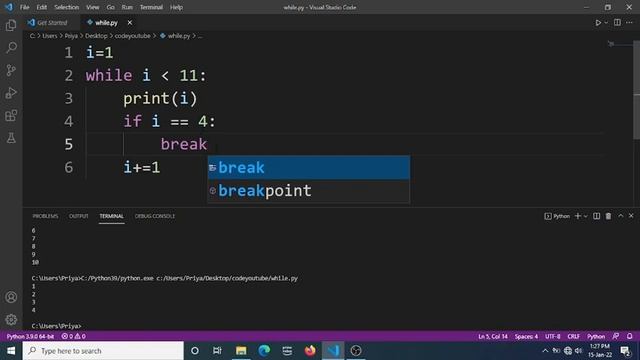Expand the run button dropdown arrow
Viewport: 640px width, 360px height.
606,23
